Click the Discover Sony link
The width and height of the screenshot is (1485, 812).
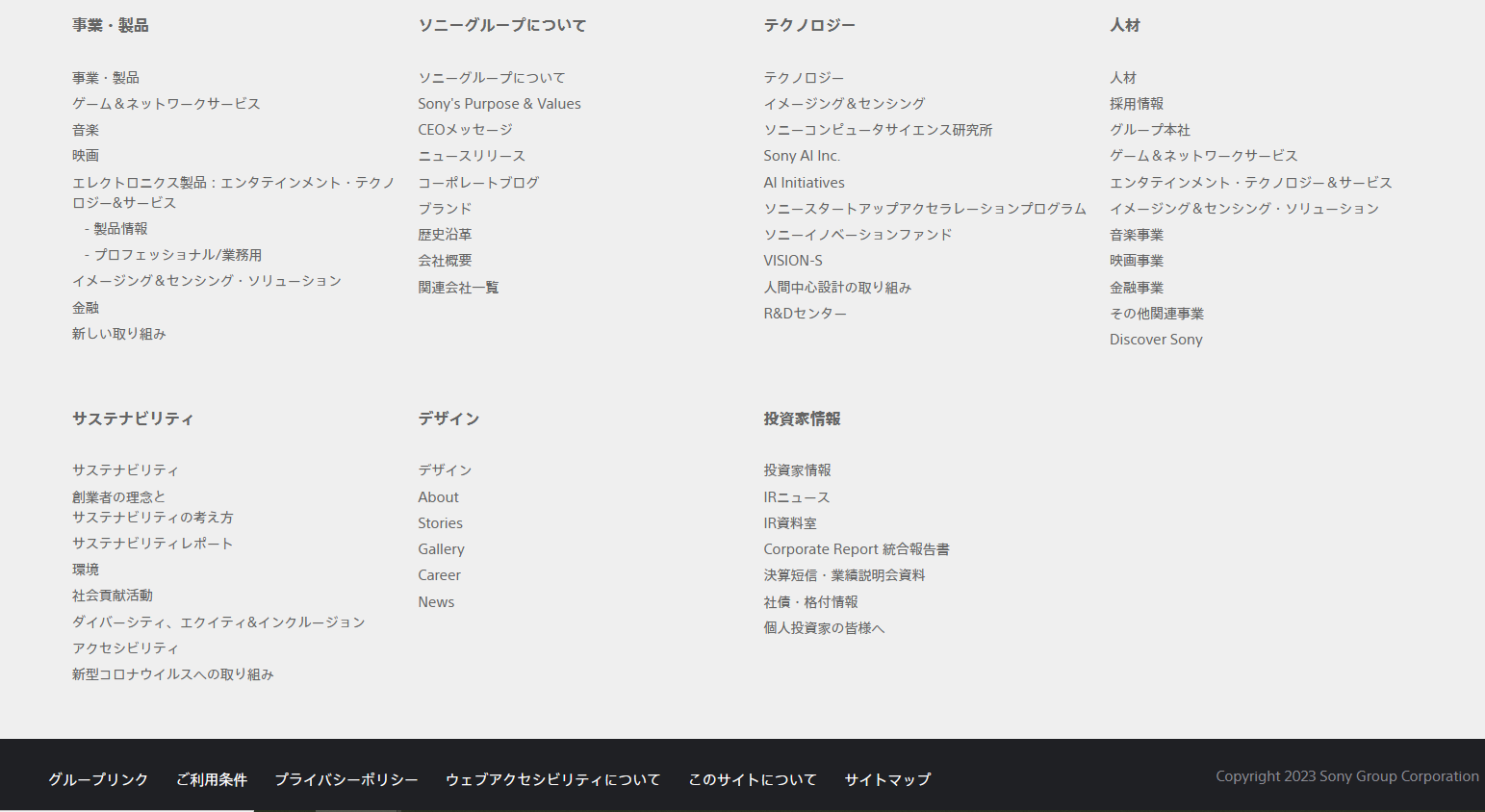pyautogui.click(x=1155, y=340)
